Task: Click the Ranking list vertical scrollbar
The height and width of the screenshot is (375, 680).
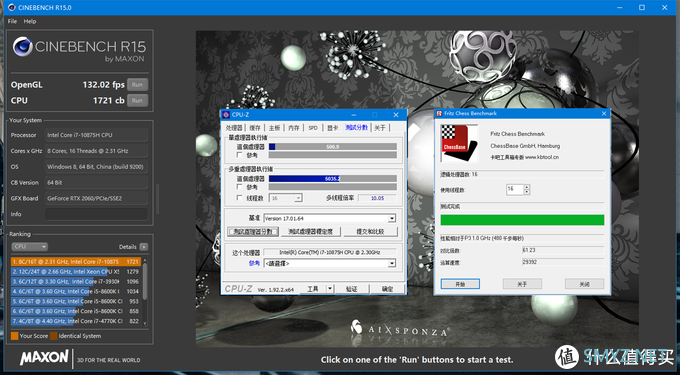Action: [x=145, y=291]
